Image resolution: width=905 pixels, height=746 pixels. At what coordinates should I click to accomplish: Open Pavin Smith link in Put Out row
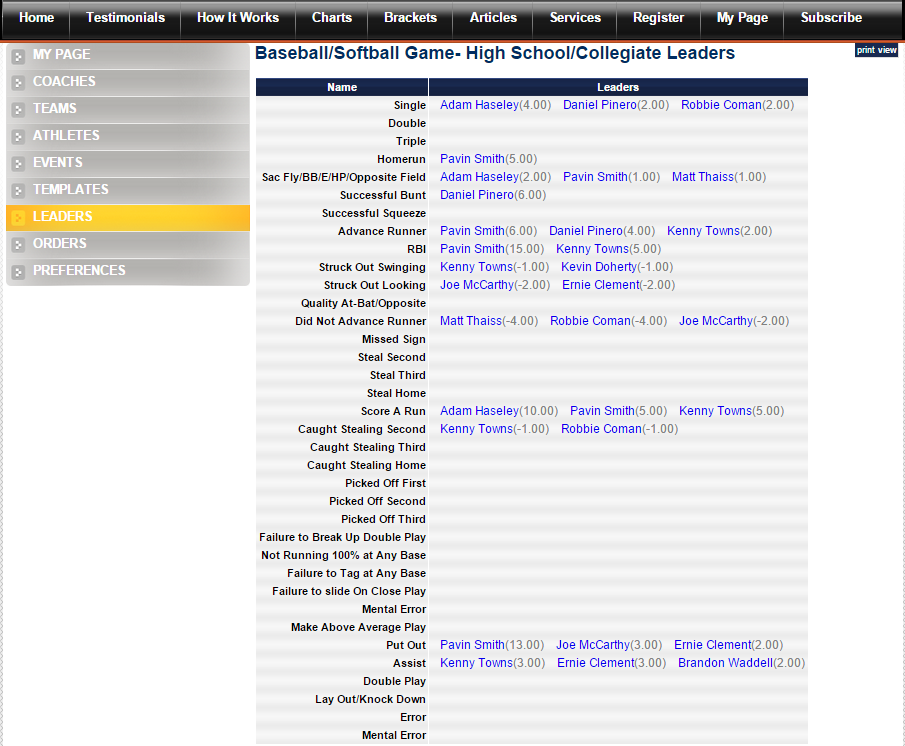[x=472, y=645]
